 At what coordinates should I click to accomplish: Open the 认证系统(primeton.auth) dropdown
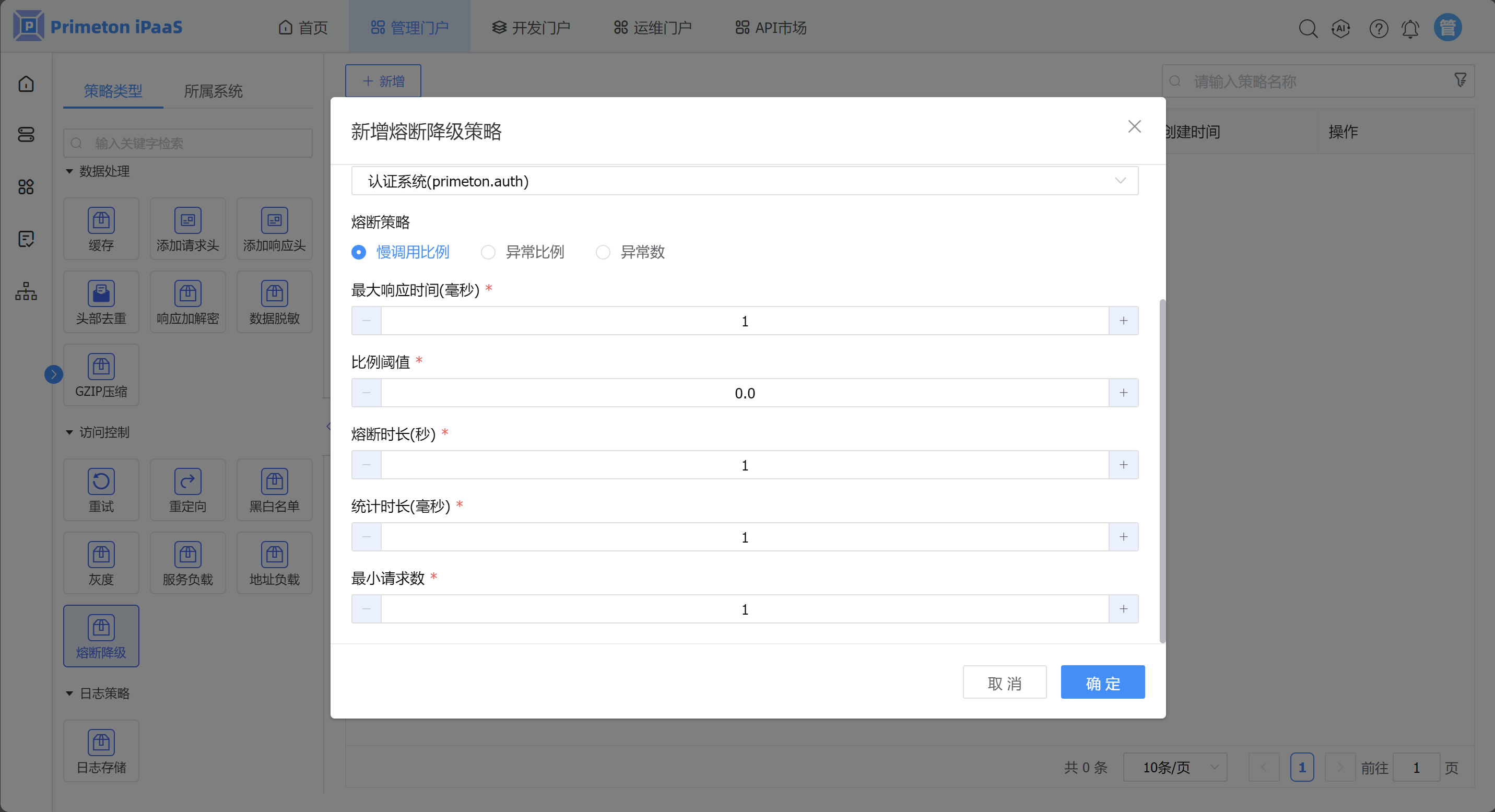(744, 181)
